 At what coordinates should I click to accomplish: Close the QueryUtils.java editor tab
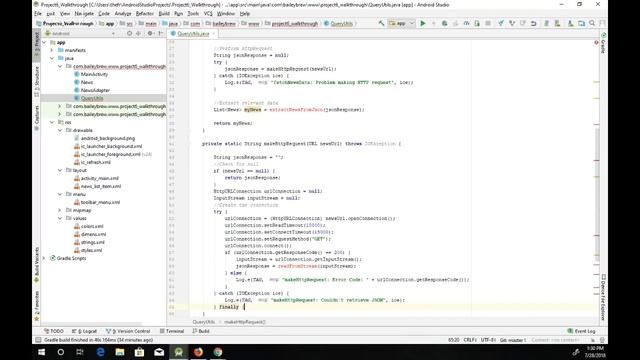213,33
